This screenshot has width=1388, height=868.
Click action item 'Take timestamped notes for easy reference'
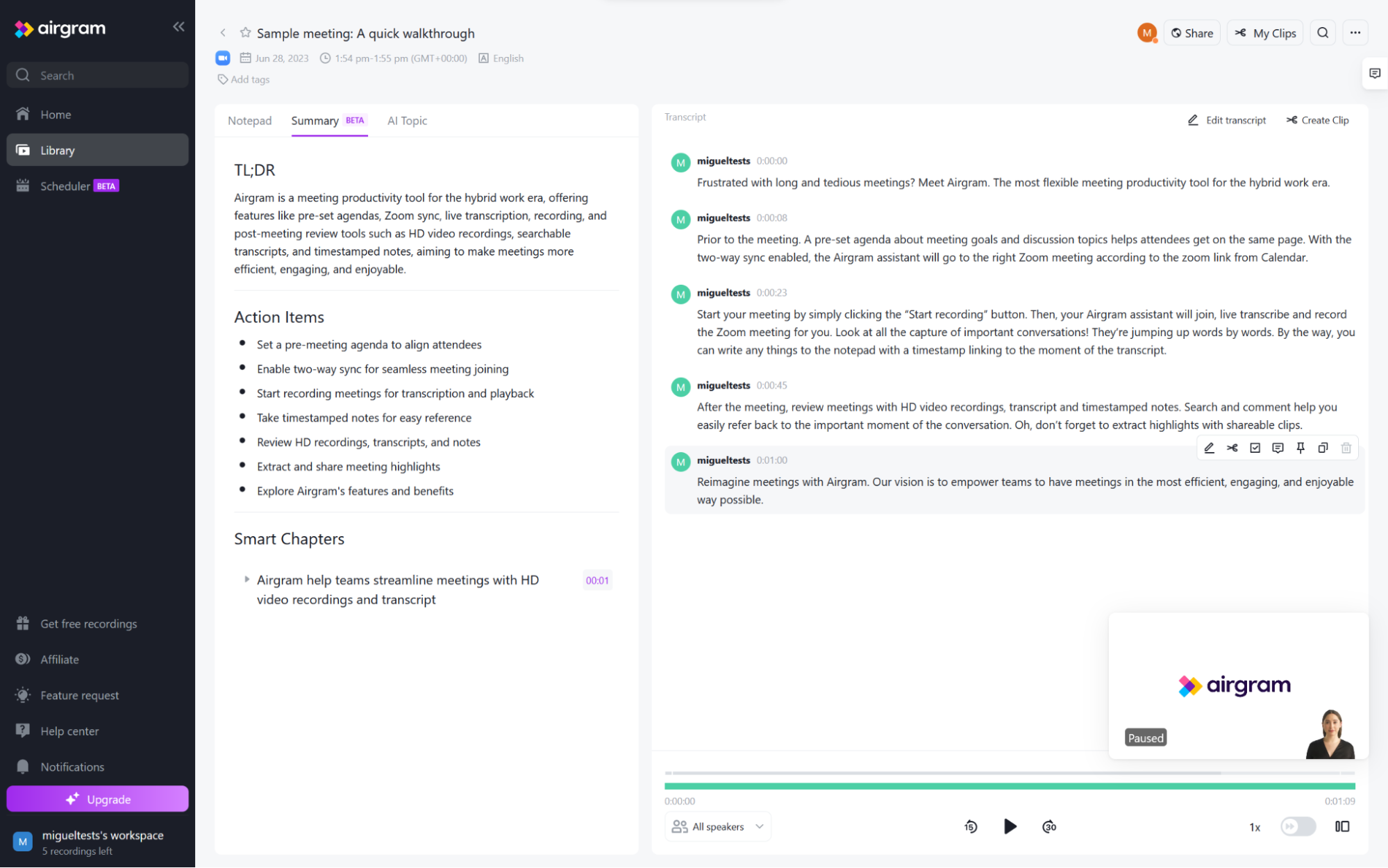364,418
